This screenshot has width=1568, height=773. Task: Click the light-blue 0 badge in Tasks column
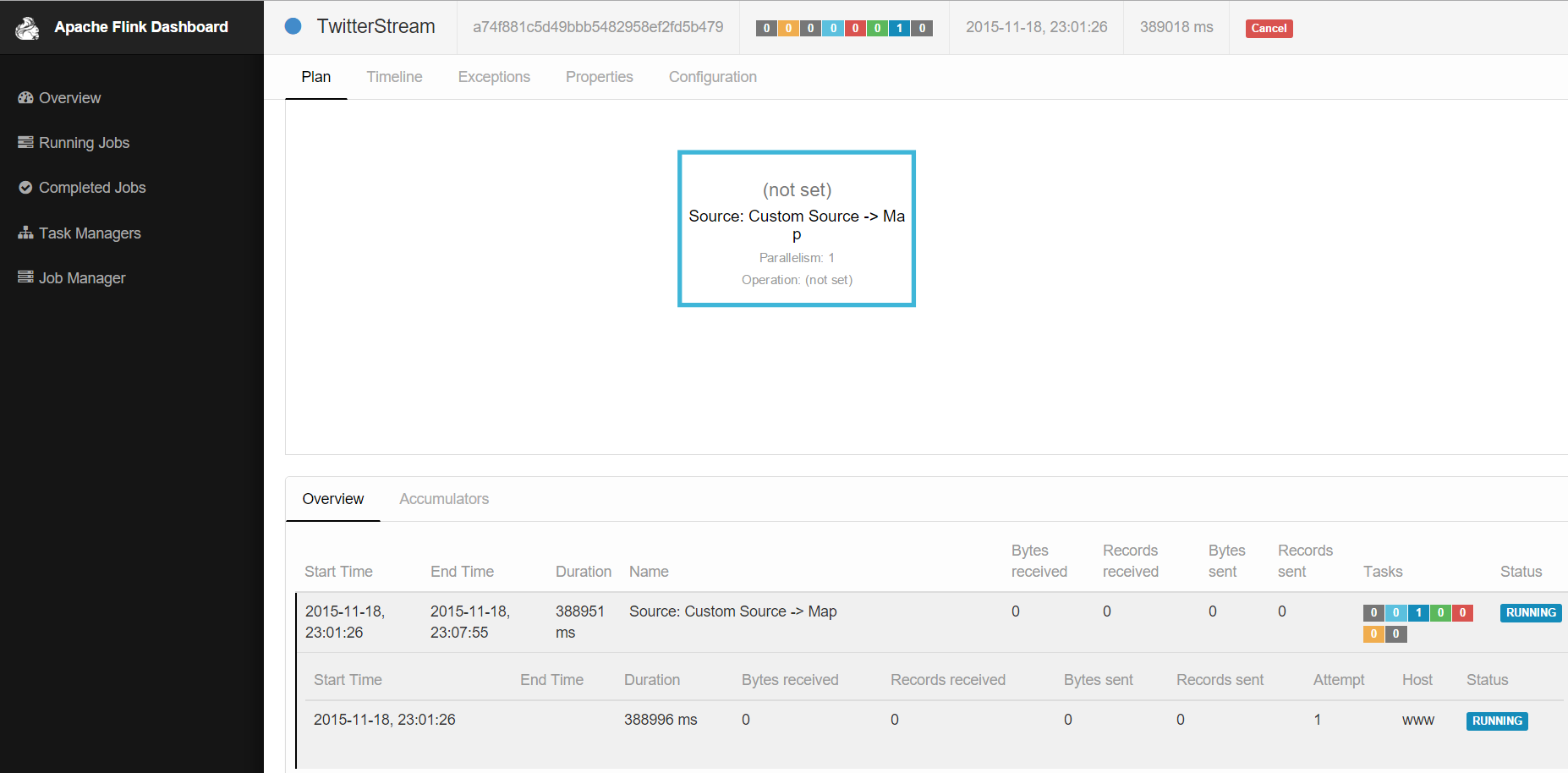coord(1396,613)
